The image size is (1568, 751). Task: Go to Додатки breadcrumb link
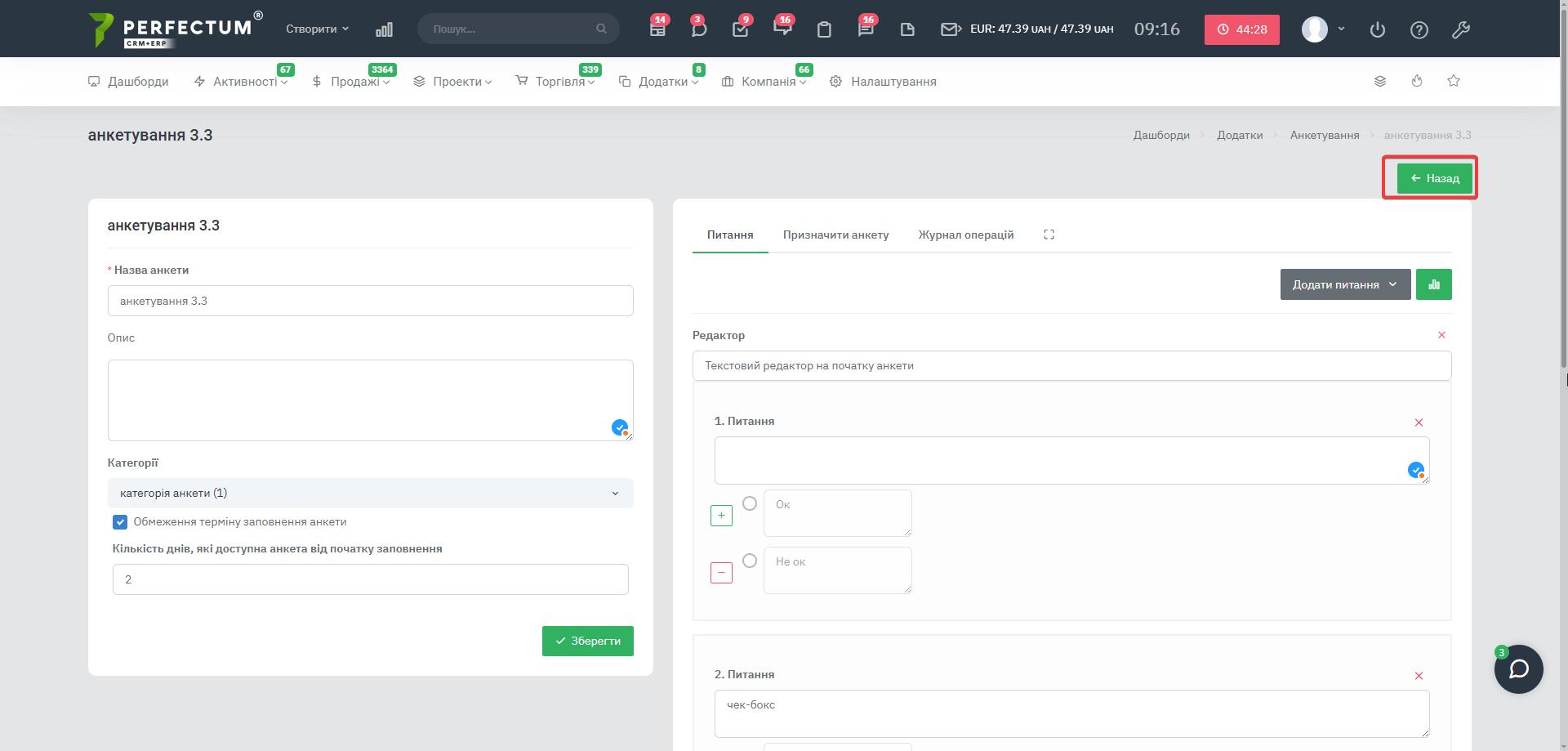pyautogui.click(x=1240, y=135)
